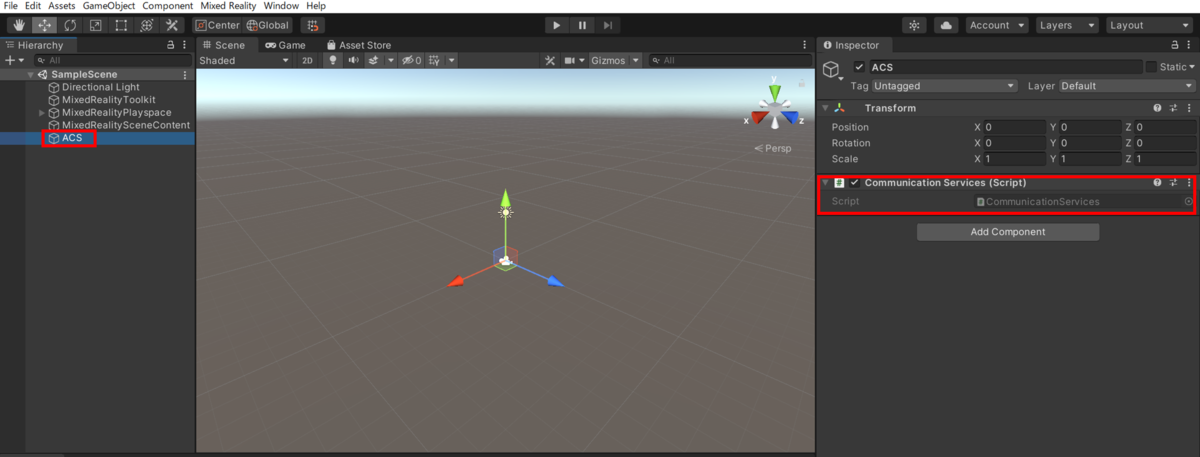Open the Tag Untagged dropdown
1200x457 pixels.
coord(945,86)
